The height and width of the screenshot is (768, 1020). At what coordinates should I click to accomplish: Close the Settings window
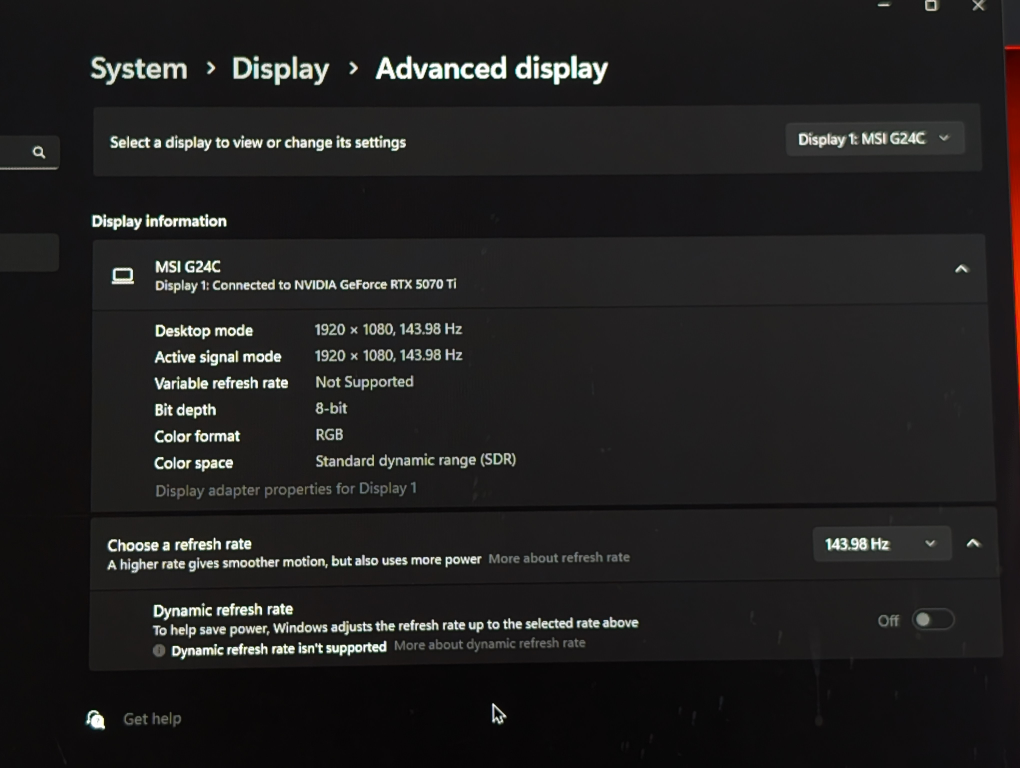tap(978, 6)
